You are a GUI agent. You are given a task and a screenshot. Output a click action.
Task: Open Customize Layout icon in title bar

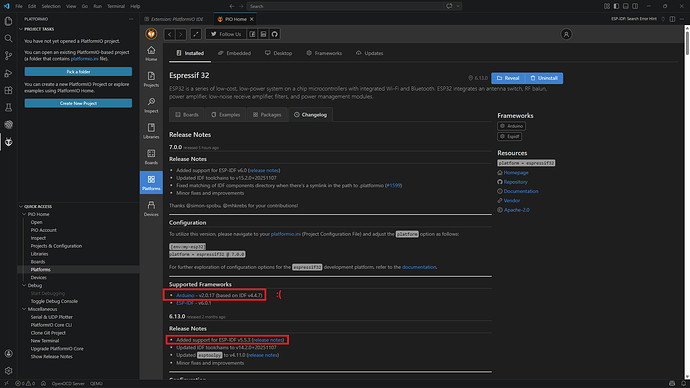point(607,6)
